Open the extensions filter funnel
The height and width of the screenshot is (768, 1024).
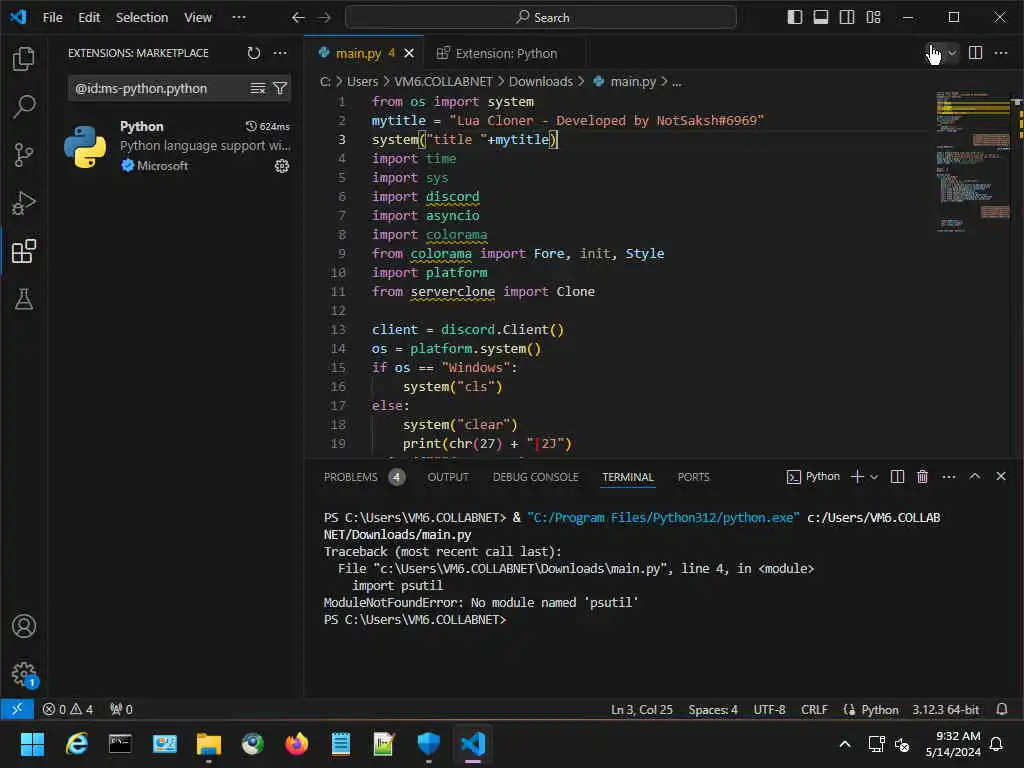tap(280, 88)
